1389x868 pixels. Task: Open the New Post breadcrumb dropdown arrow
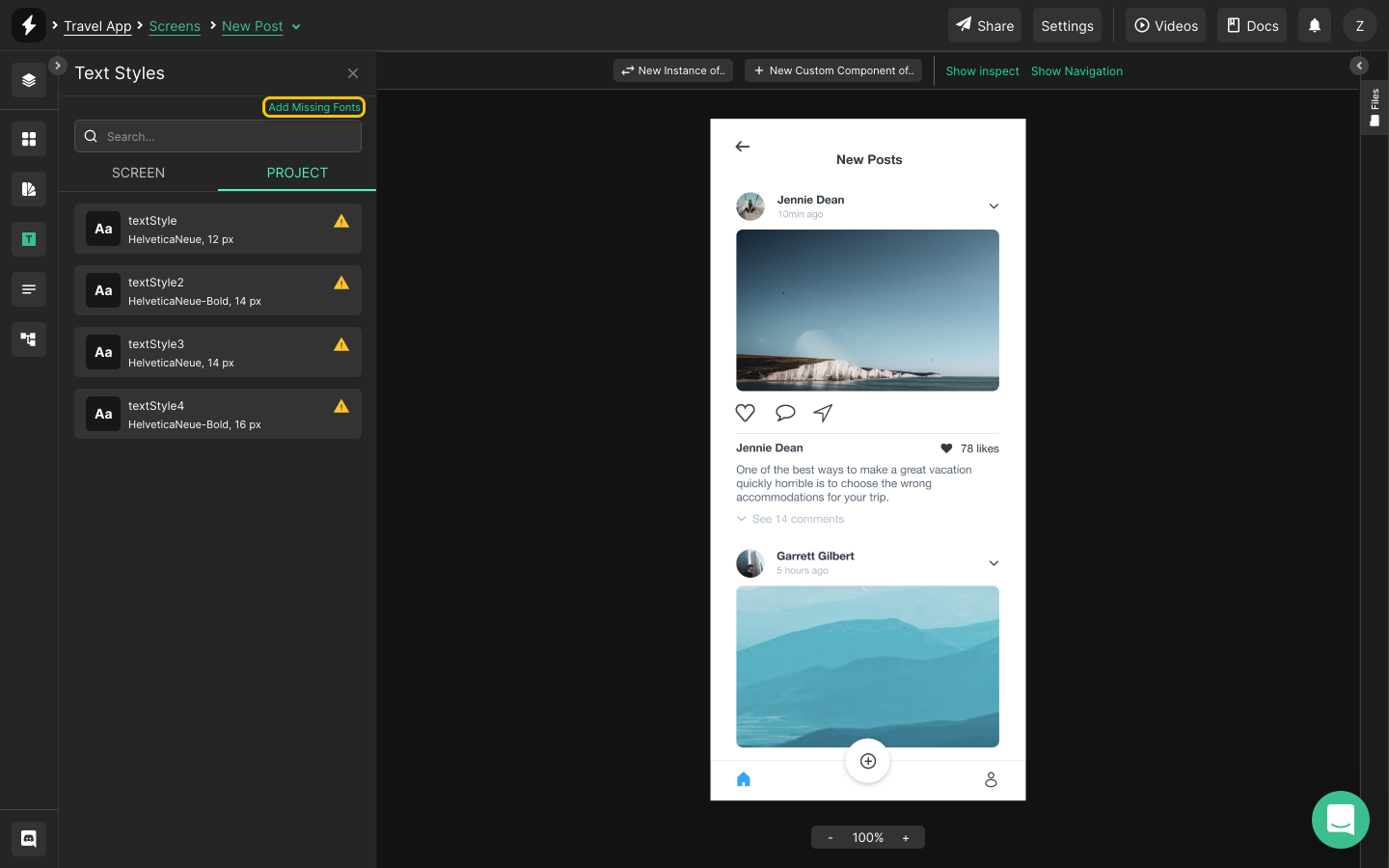pos(296,27)
